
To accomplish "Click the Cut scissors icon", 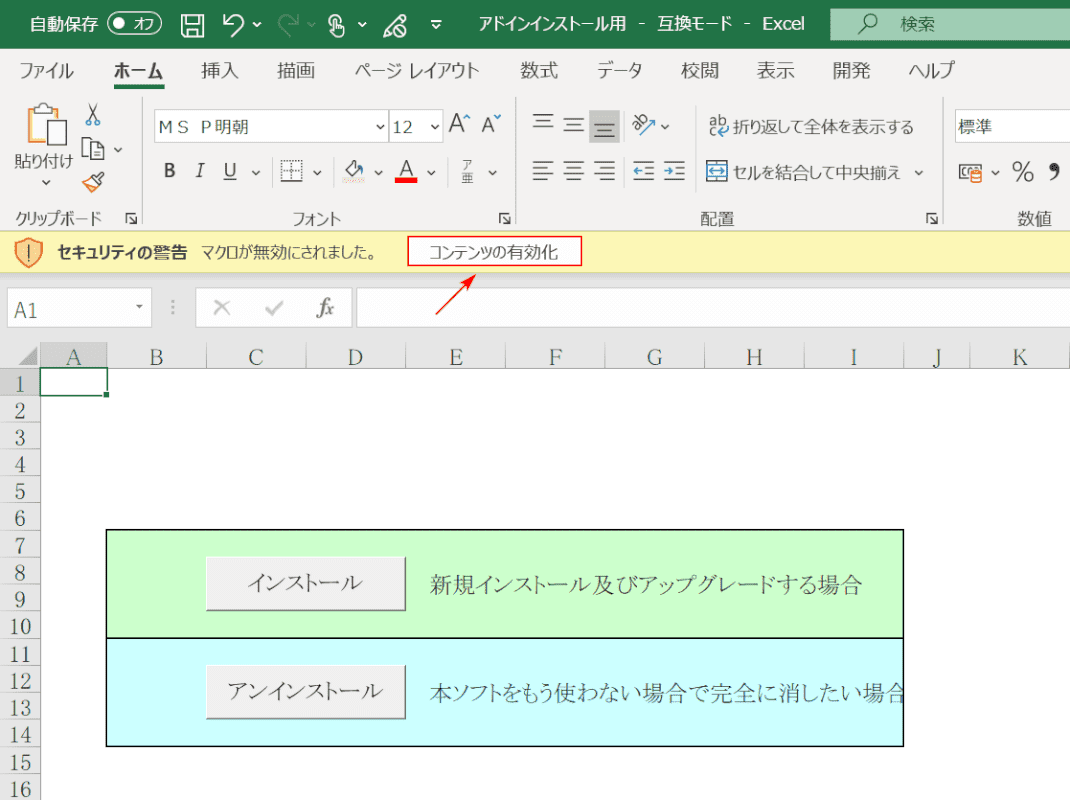I will point(93,114).
